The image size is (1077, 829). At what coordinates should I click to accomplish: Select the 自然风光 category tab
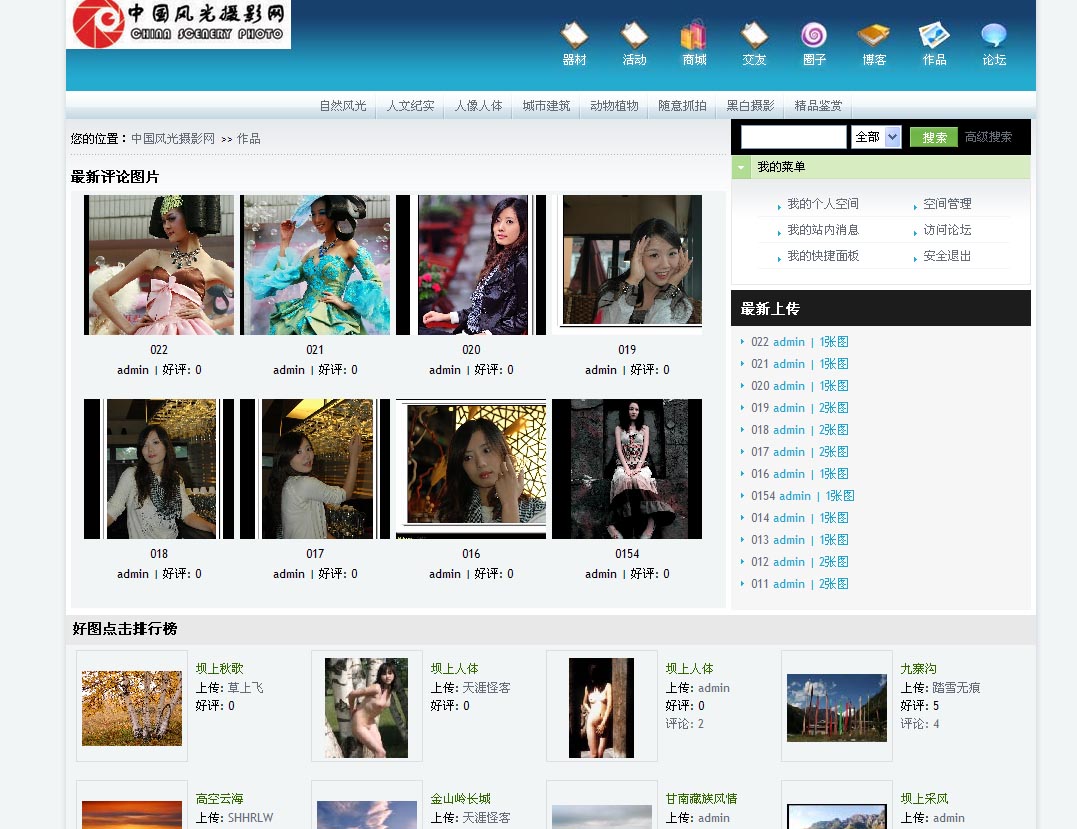pyautogui.click(x=343, y=106)
